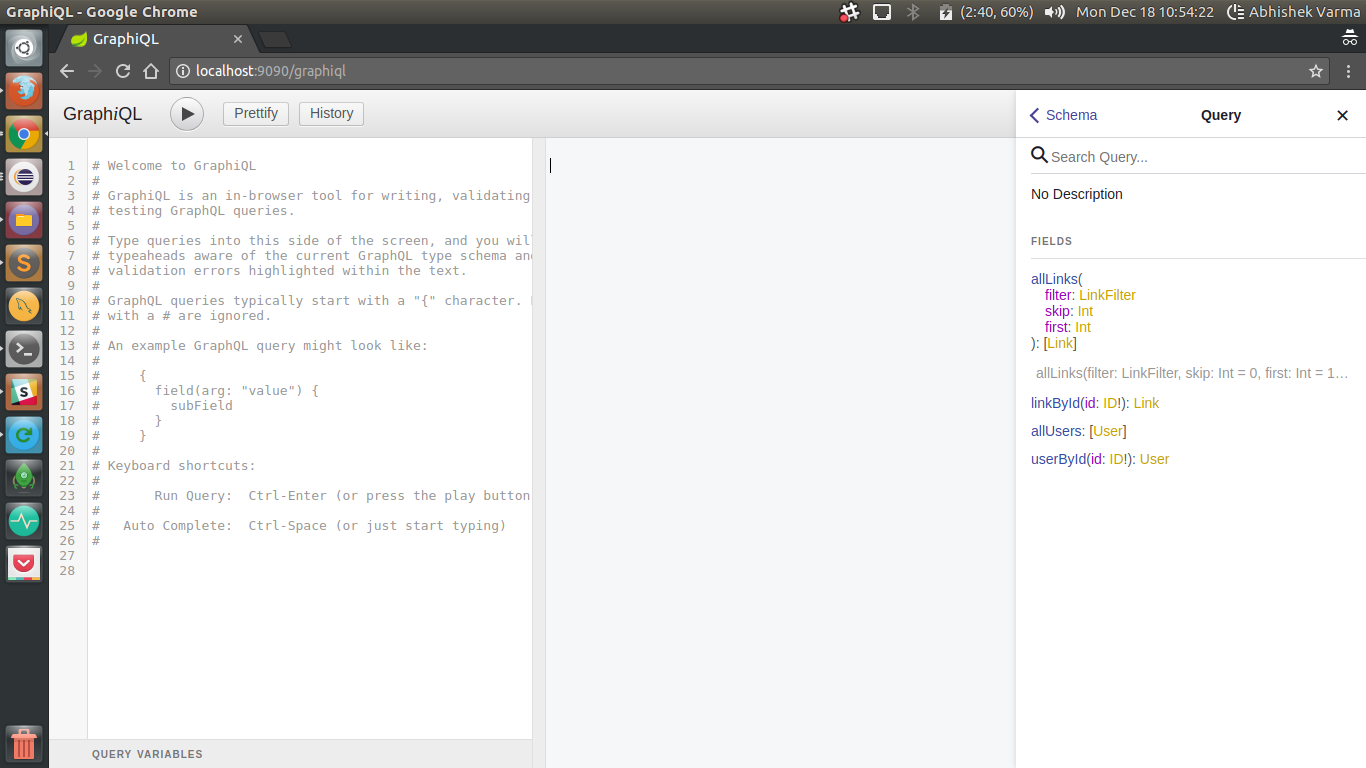Close the Query documentation panel

pos(1343,115)
